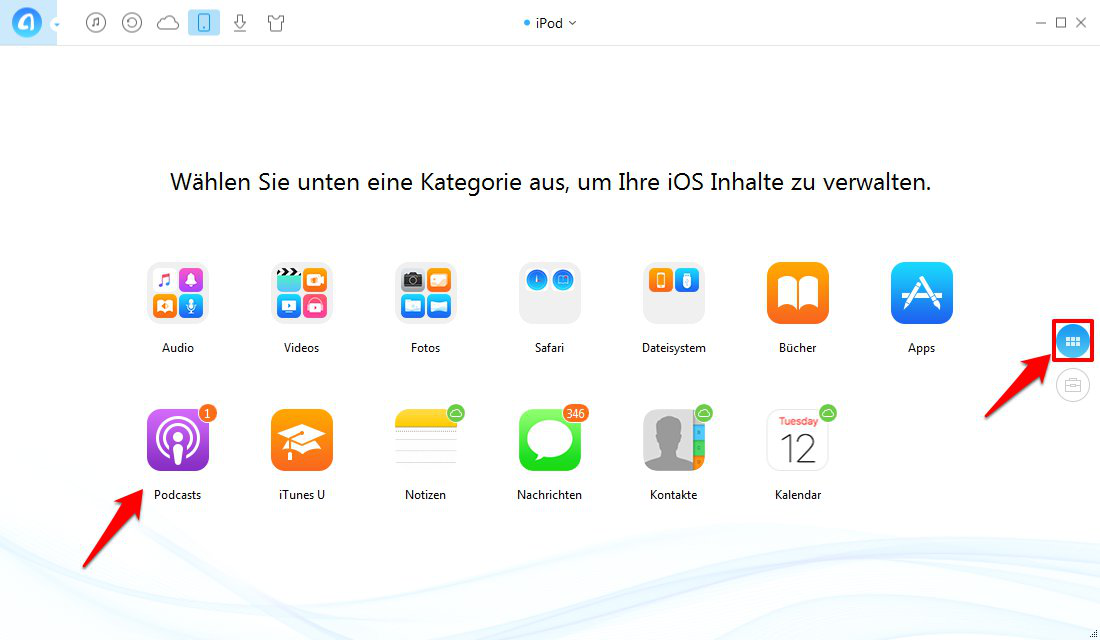Open the download tab icon
Viewport: 1100px width, 640px height.
[x=240, y=22]
